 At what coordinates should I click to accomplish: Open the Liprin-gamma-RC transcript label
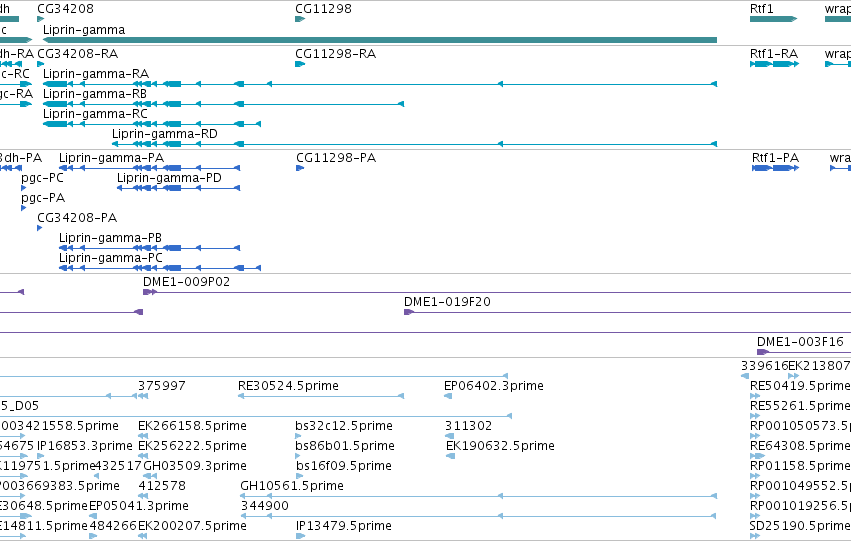point(95,114)
